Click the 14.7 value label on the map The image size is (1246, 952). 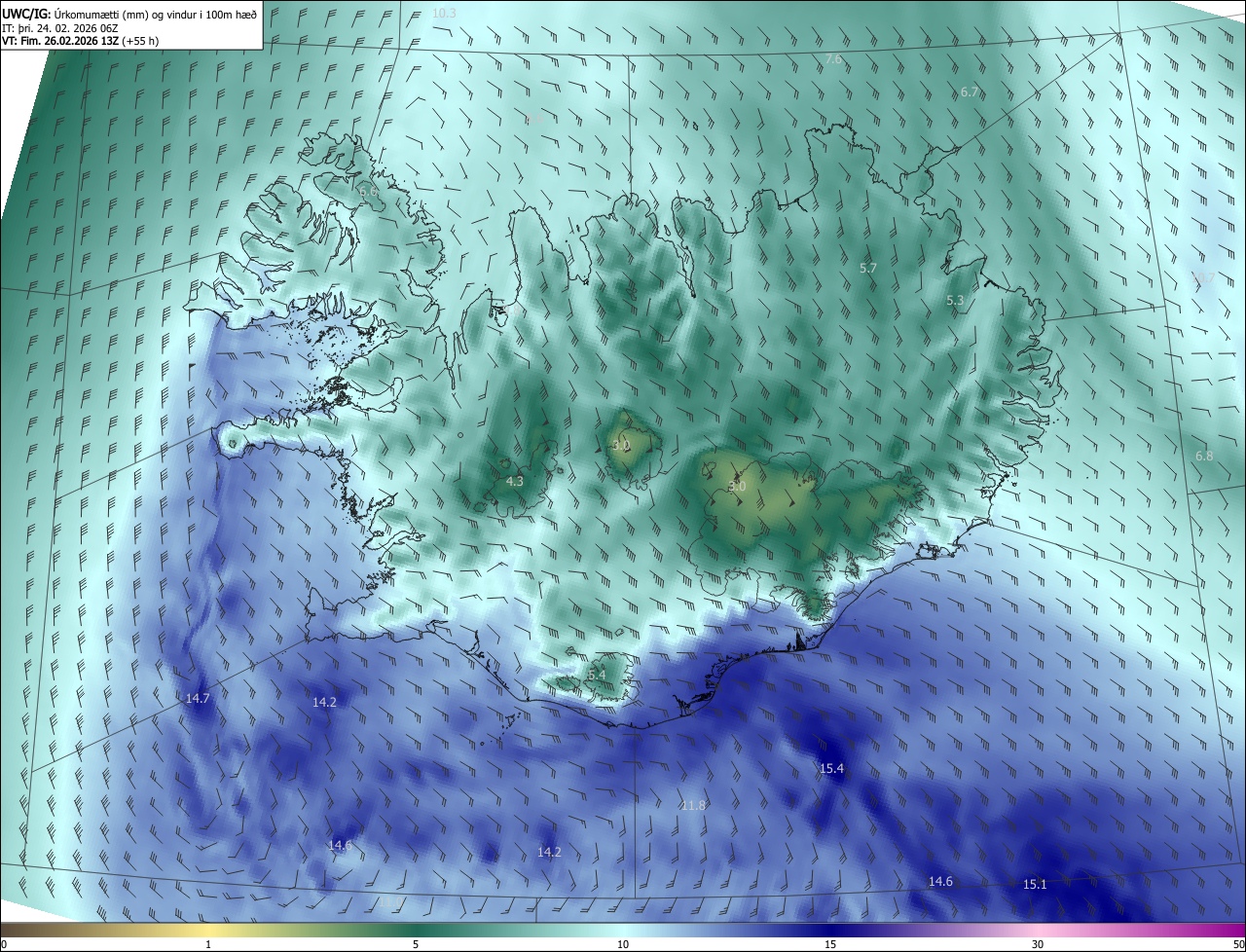[x=198, y=699]
